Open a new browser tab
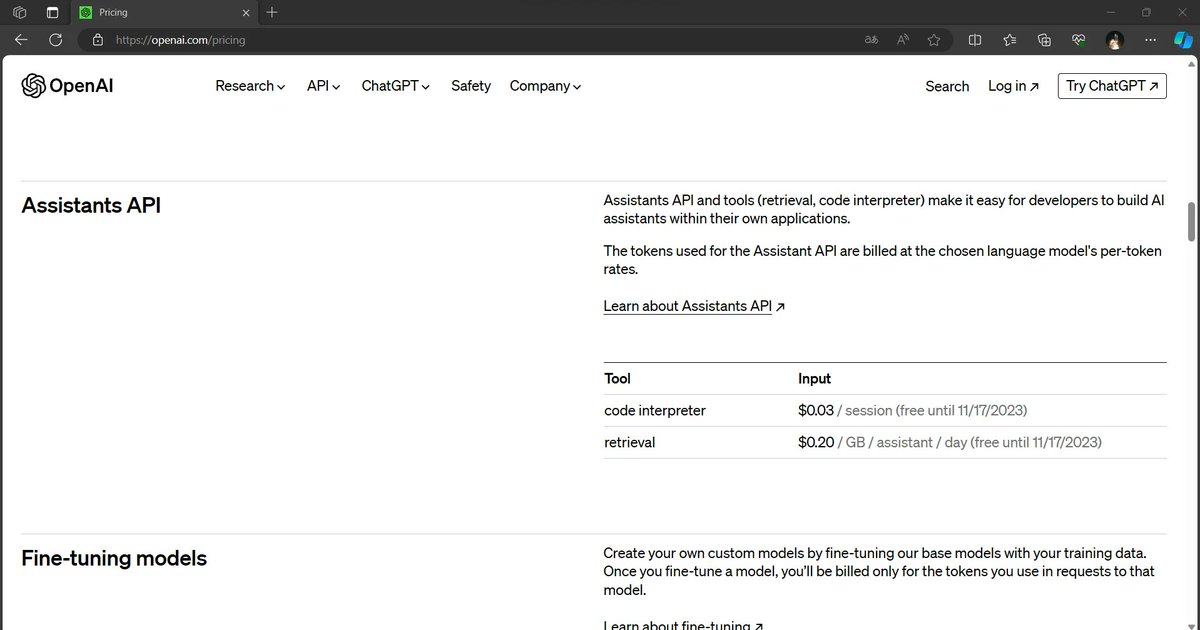The height and width of the screenshot is (630, 1200). [271, 12]
